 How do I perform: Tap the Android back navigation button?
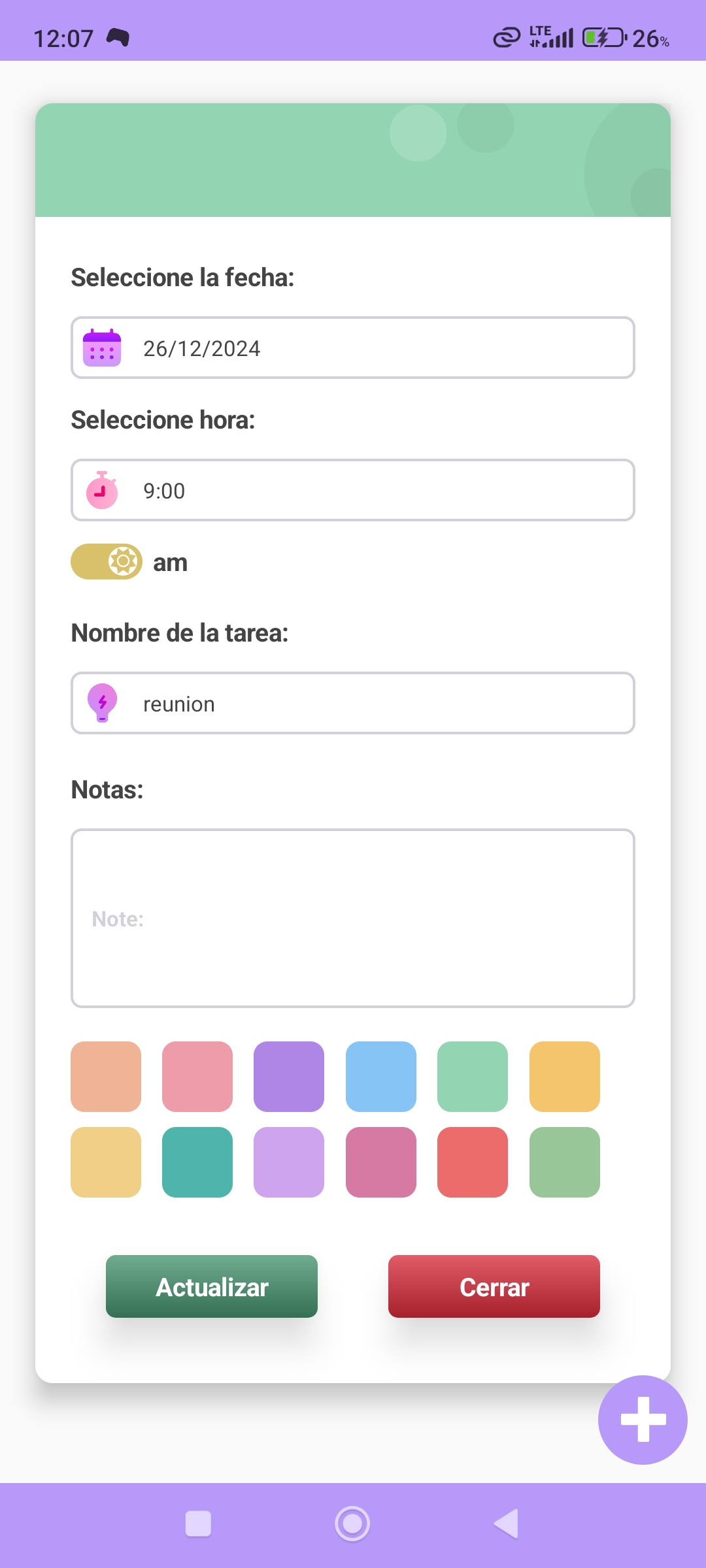click(x=506, y=1522)
